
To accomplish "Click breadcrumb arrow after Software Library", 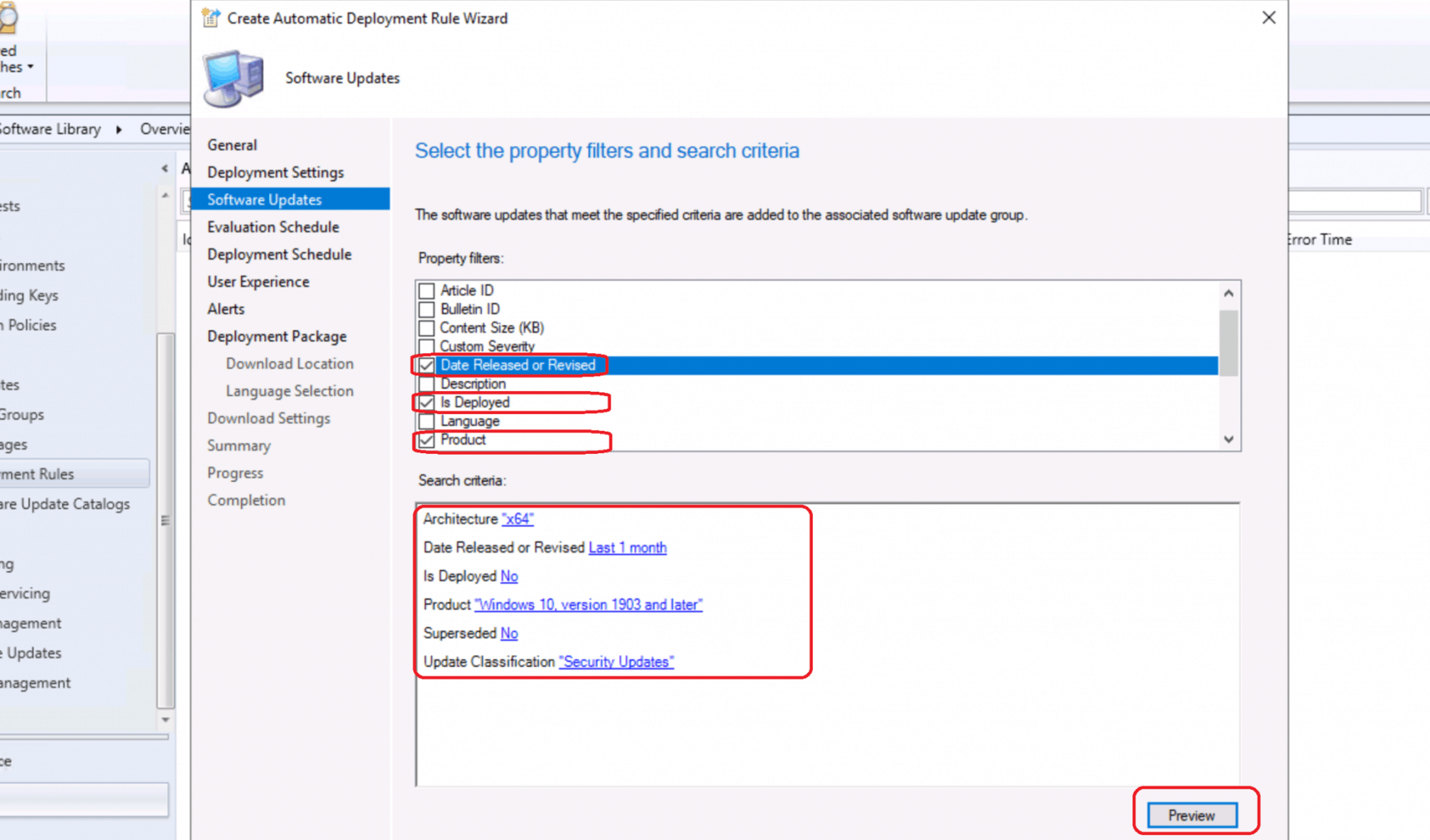I will click(119, 129).
